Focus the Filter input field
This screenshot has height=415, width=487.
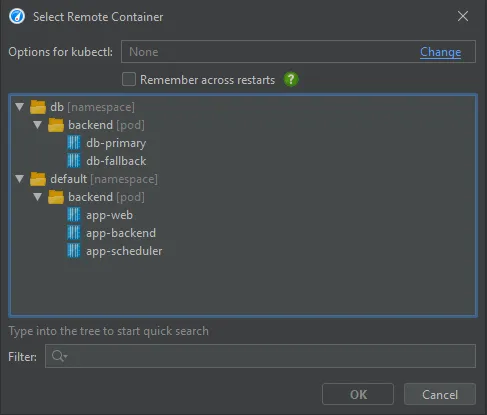click(x=260, y=356)
